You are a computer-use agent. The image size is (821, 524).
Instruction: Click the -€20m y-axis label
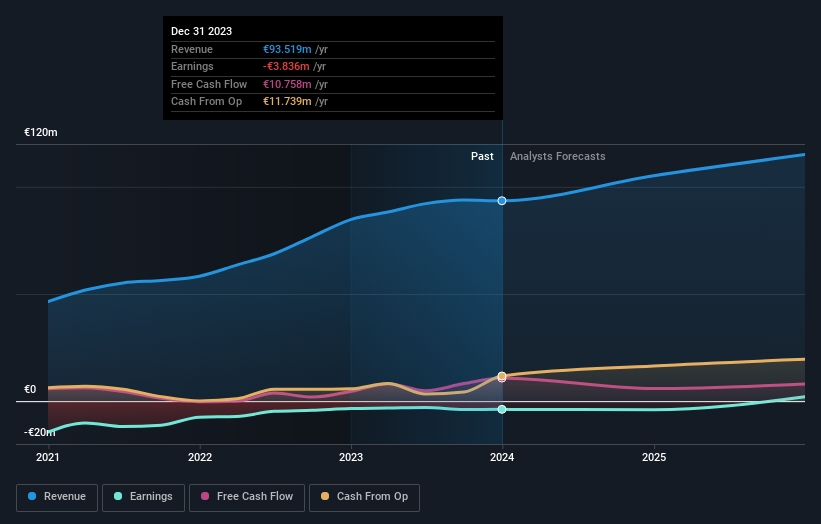tap(39, 432)
